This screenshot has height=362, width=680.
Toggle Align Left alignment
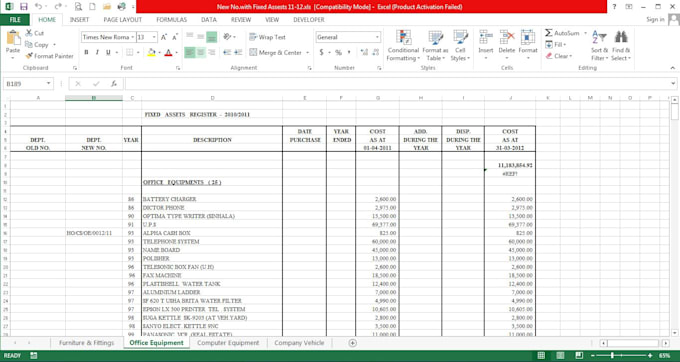[x=190, y=52]
